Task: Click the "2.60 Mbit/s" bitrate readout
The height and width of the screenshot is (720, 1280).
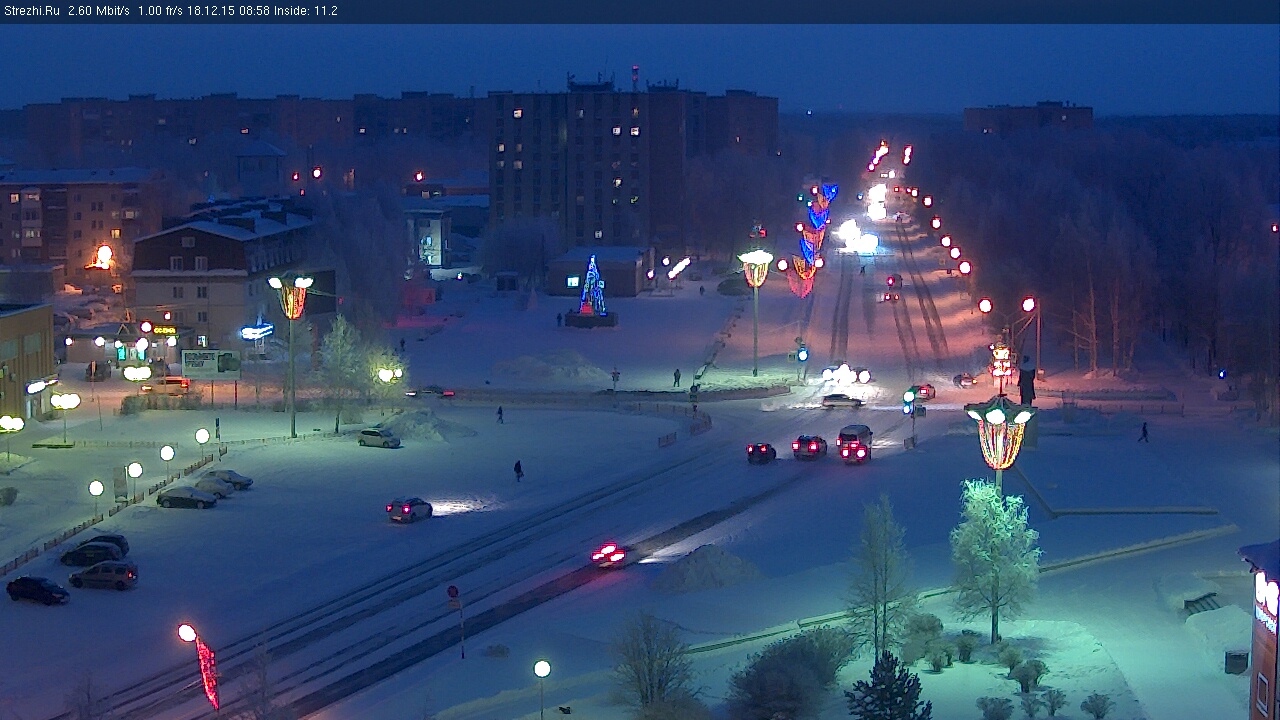Action: point(99,11)
